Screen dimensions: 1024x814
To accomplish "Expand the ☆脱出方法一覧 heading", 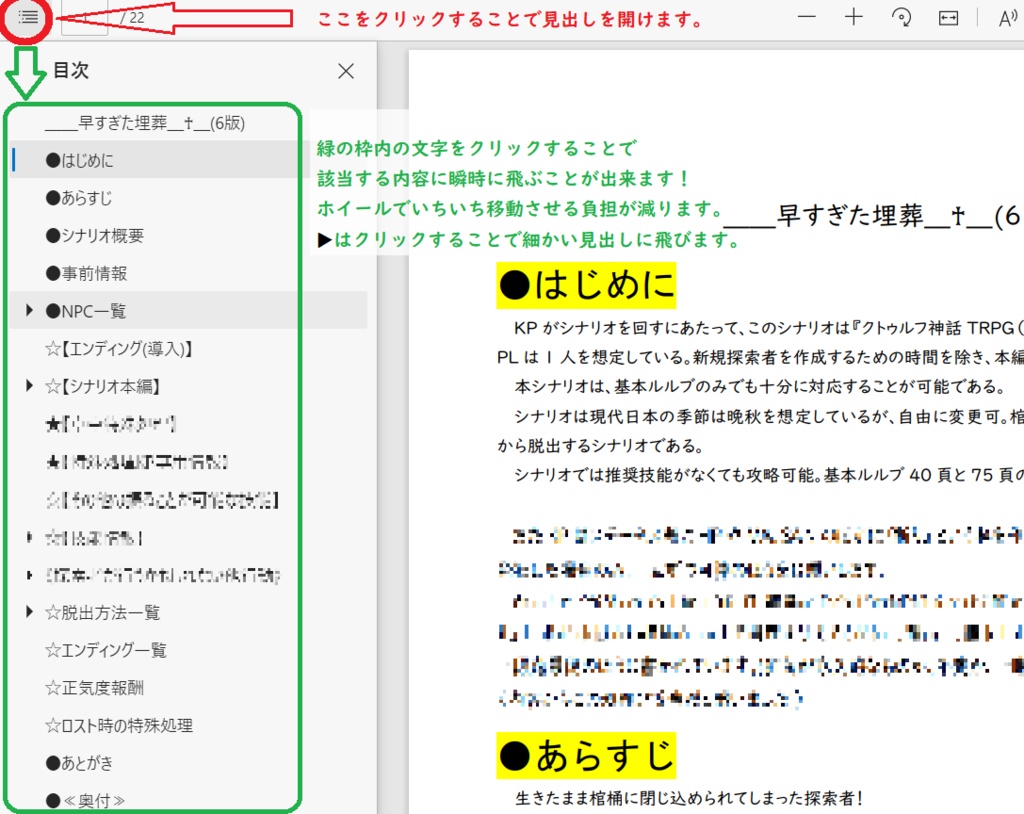I will (29, 613).
